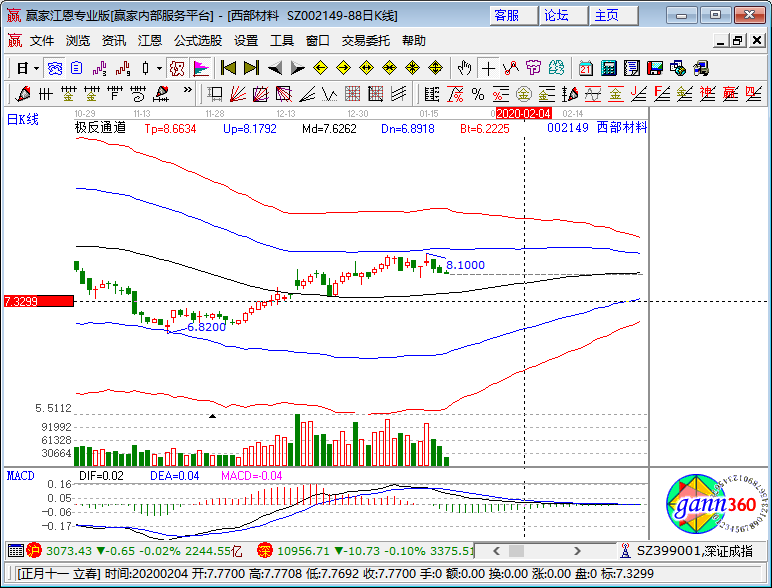This screenshot has width=772, height=588.
Task: Click the 客服 button
Action: tap(513, 15)
